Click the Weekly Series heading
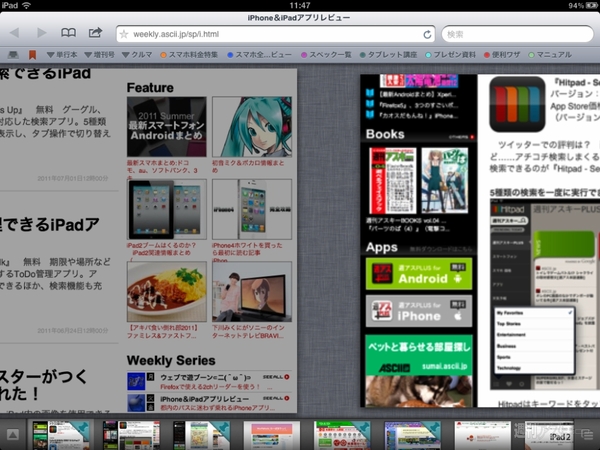Viewport: 600px width, 450px height. [171, 360]
